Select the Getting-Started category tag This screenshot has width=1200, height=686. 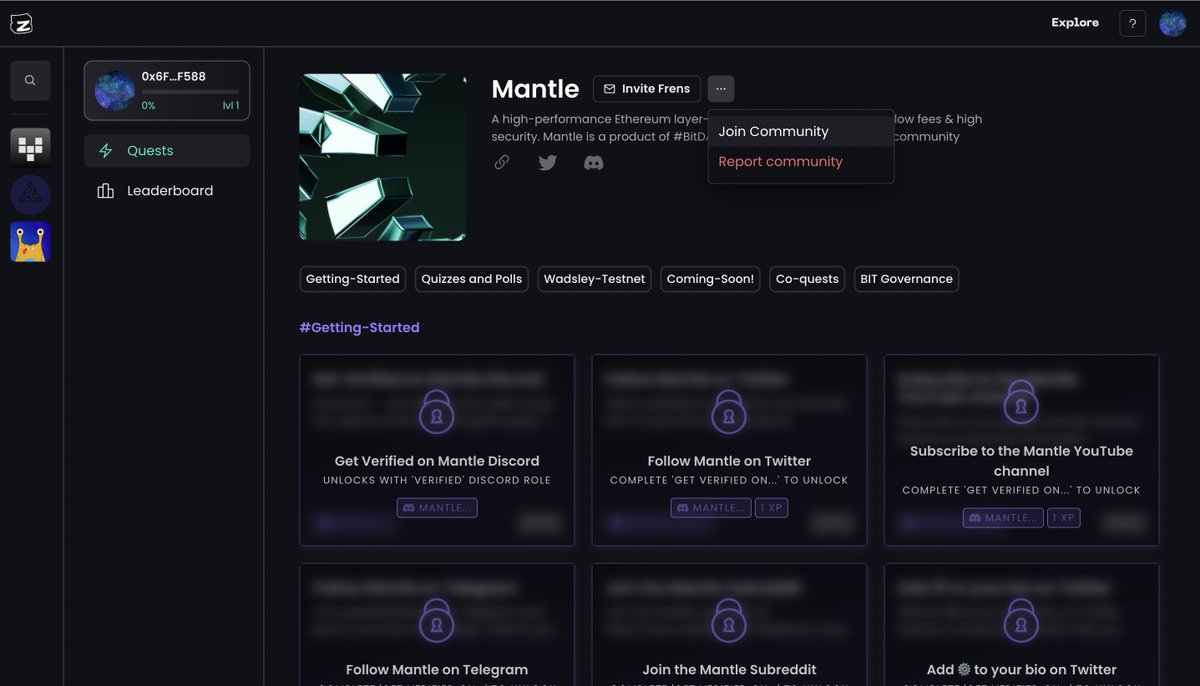pyautogui.click(x=353, y=279)
